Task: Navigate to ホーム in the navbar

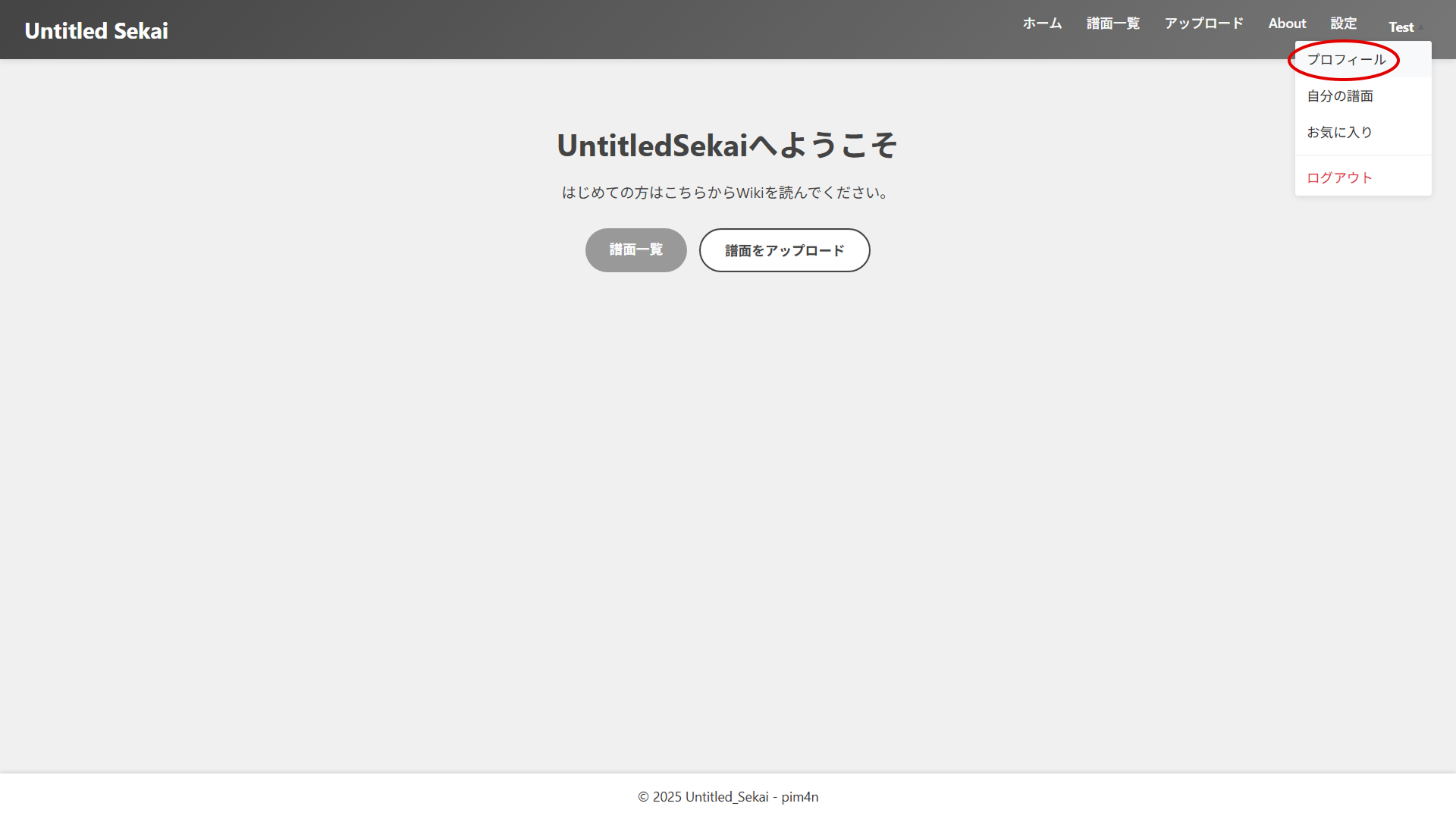Action: 1042,24
